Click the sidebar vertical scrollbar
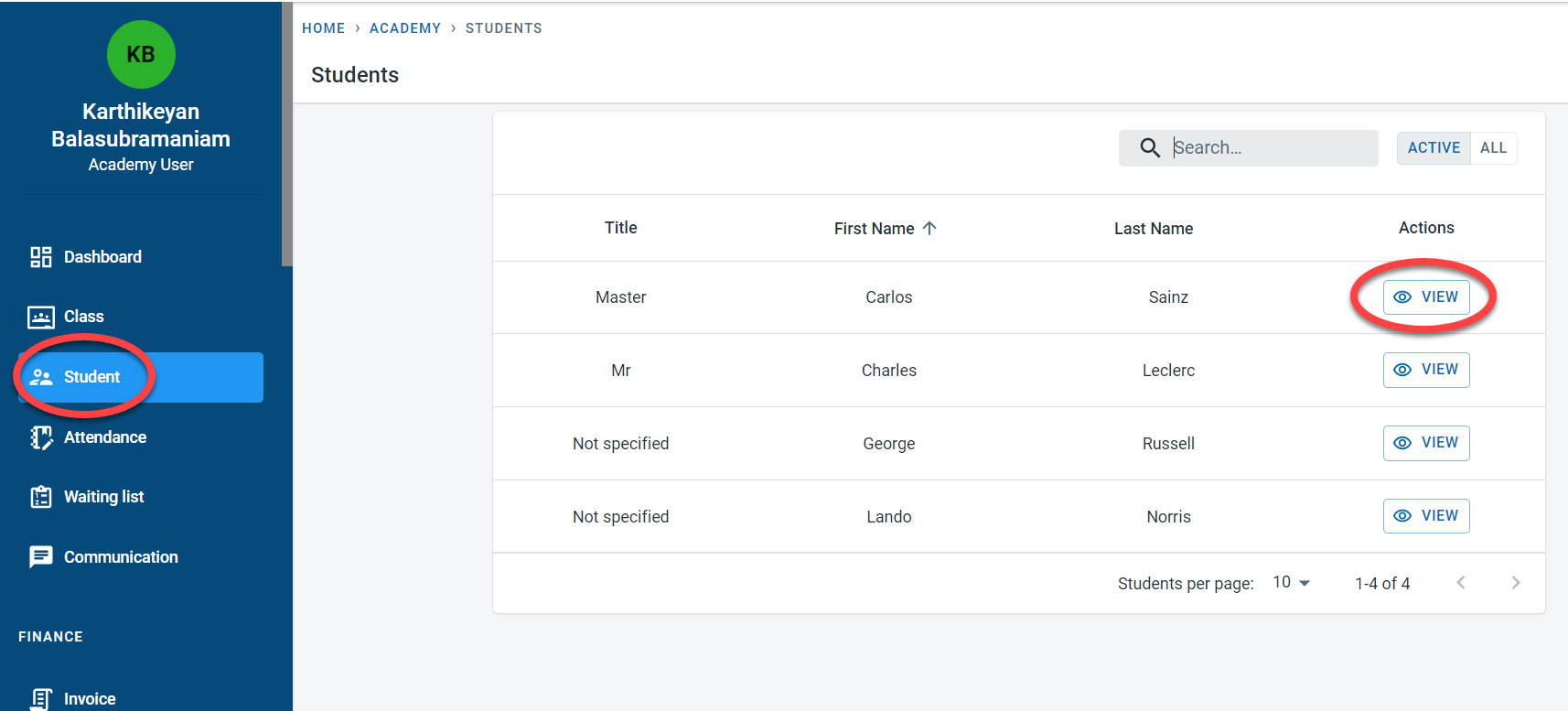This screenshot has height=711, width=1568. coord(286,137)
